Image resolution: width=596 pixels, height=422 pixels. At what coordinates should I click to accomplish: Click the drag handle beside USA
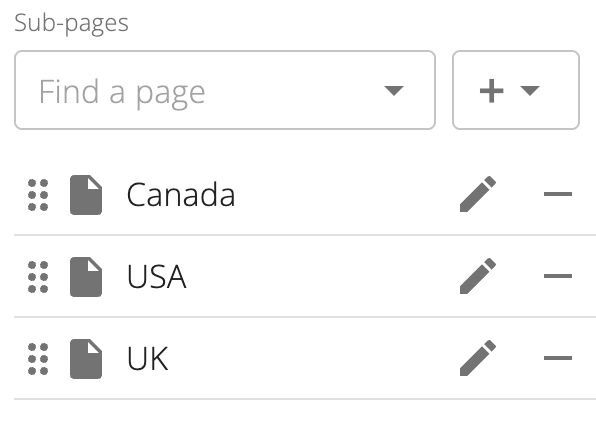pyautogui.click(x=38, y=277)
